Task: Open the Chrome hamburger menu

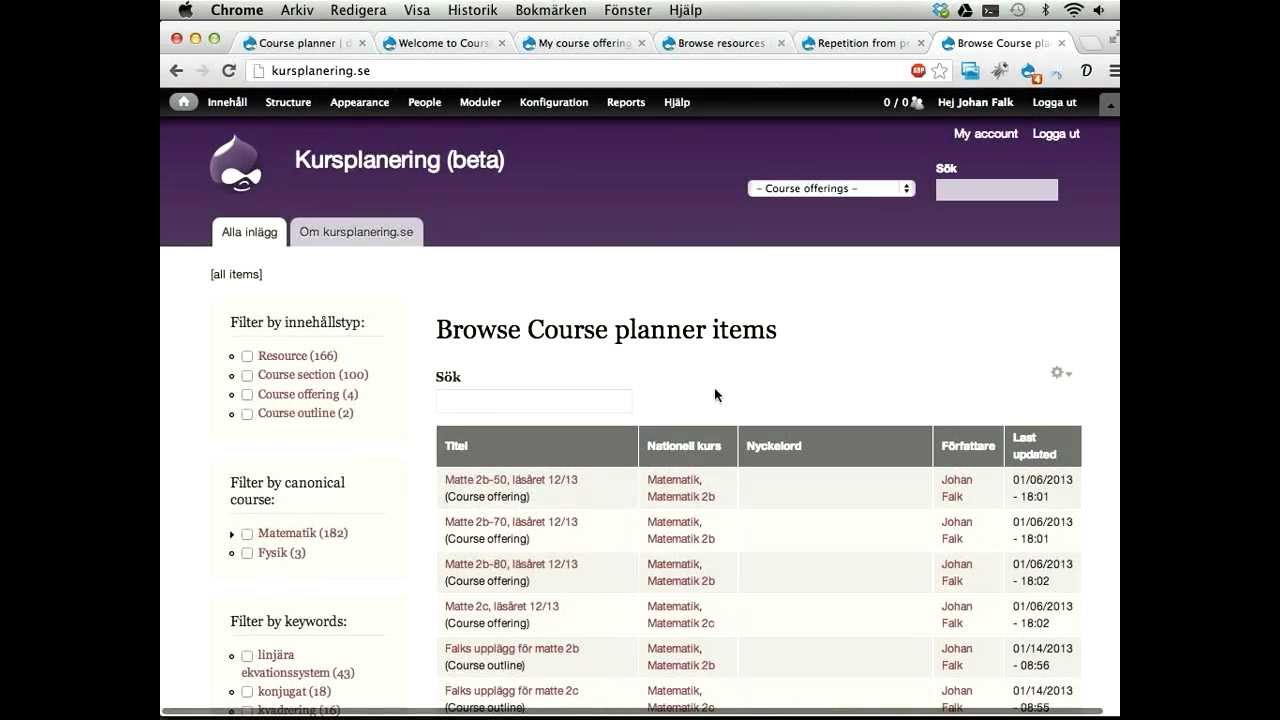Action: (1114, 71)
